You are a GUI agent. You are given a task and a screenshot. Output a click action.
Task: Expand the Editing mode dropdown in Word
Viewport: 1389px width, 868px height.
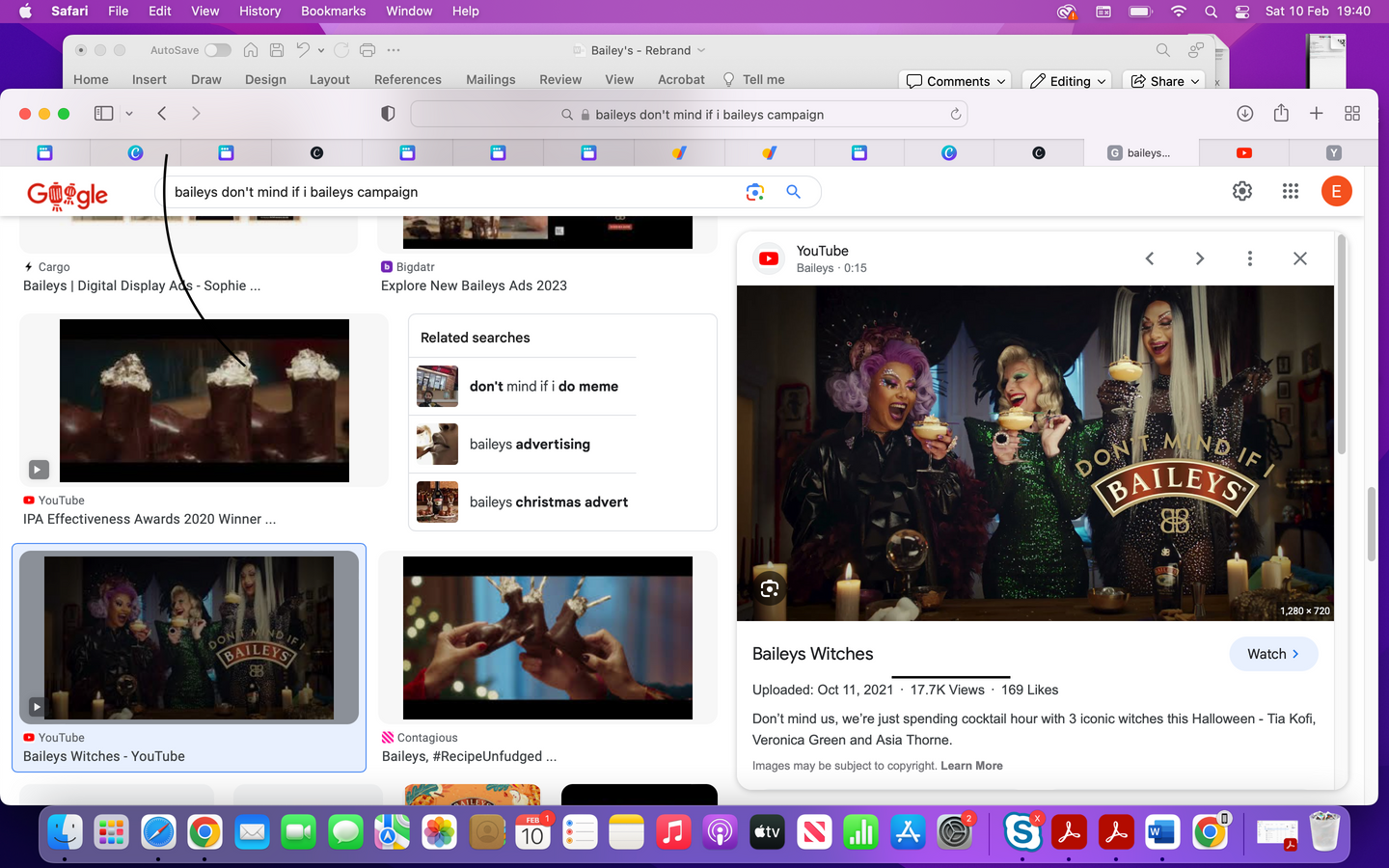click(x=1067, y=81)
